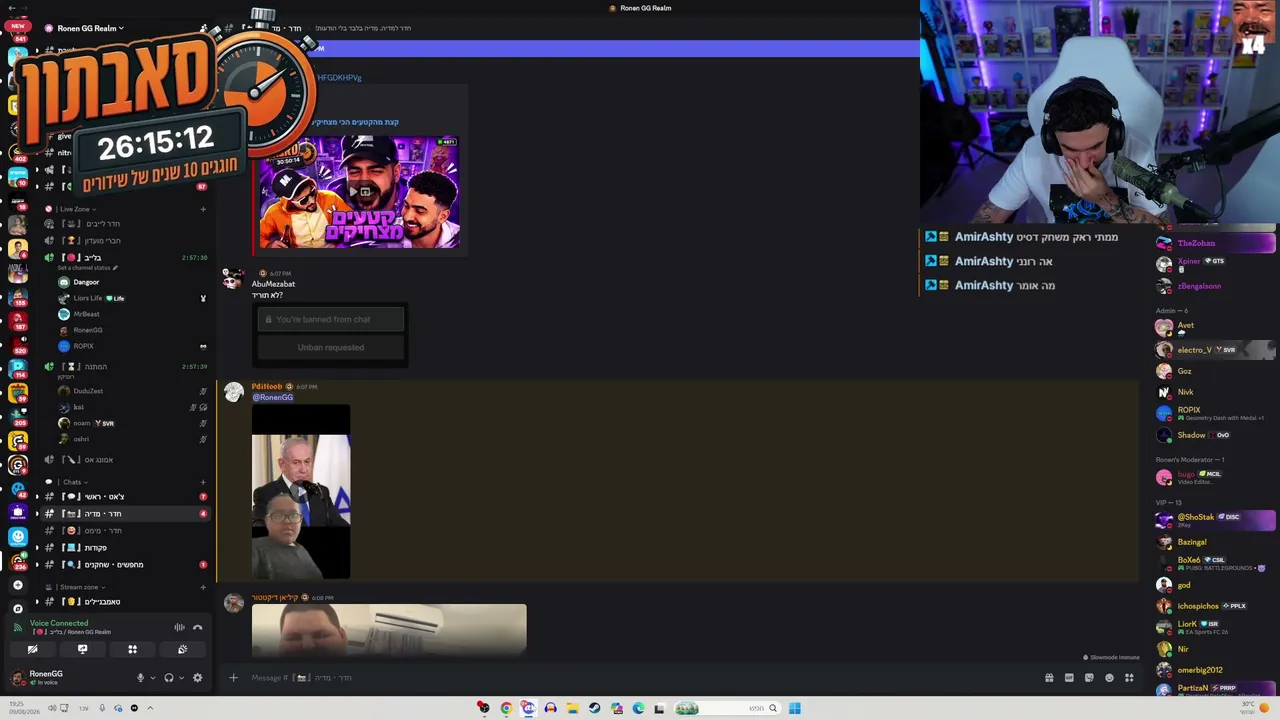
Task: Create a channel in Stream zone category
Action: pos(203,587)
